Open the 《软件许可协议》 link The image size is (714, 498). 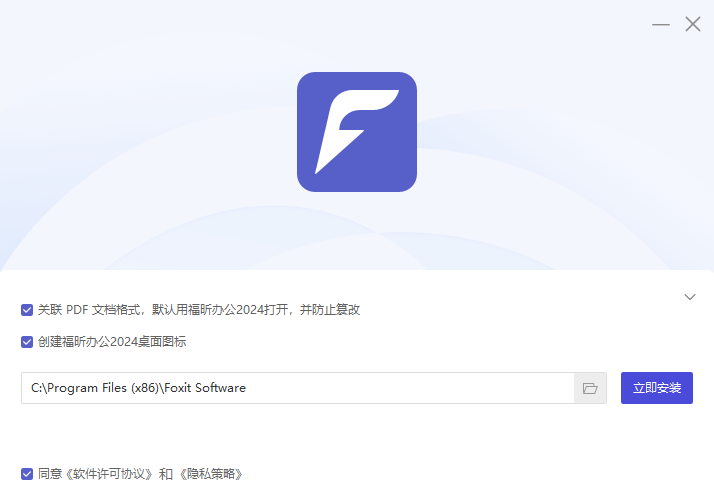point(110,474)
